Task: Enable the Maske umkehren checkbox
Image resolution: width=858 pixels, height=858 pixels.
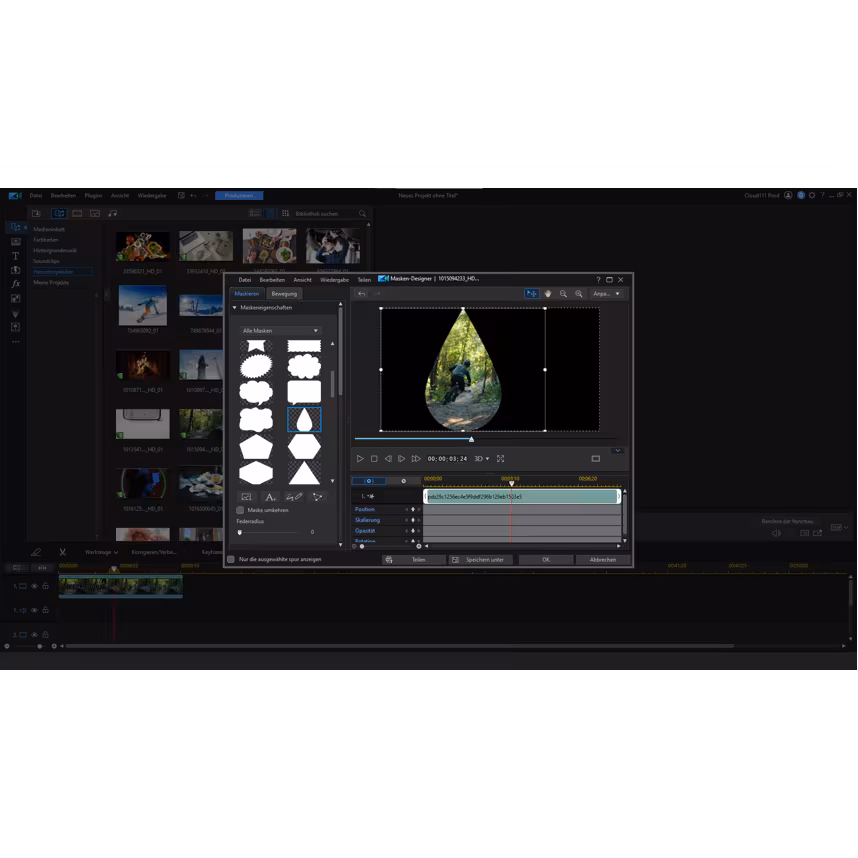Action: (240, 510)
